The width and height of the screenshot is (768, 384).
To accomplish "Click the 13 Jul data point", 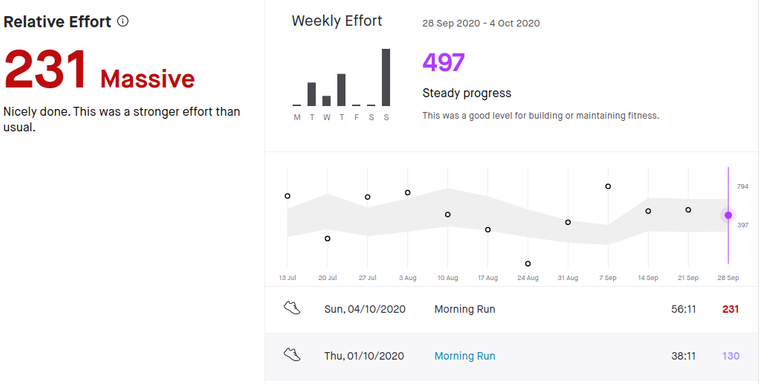I will coord(288,196).
